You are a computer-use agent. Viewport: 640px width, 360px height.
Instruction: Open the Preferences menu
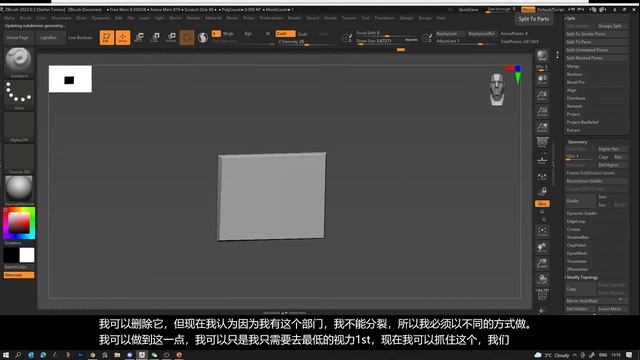271,18
